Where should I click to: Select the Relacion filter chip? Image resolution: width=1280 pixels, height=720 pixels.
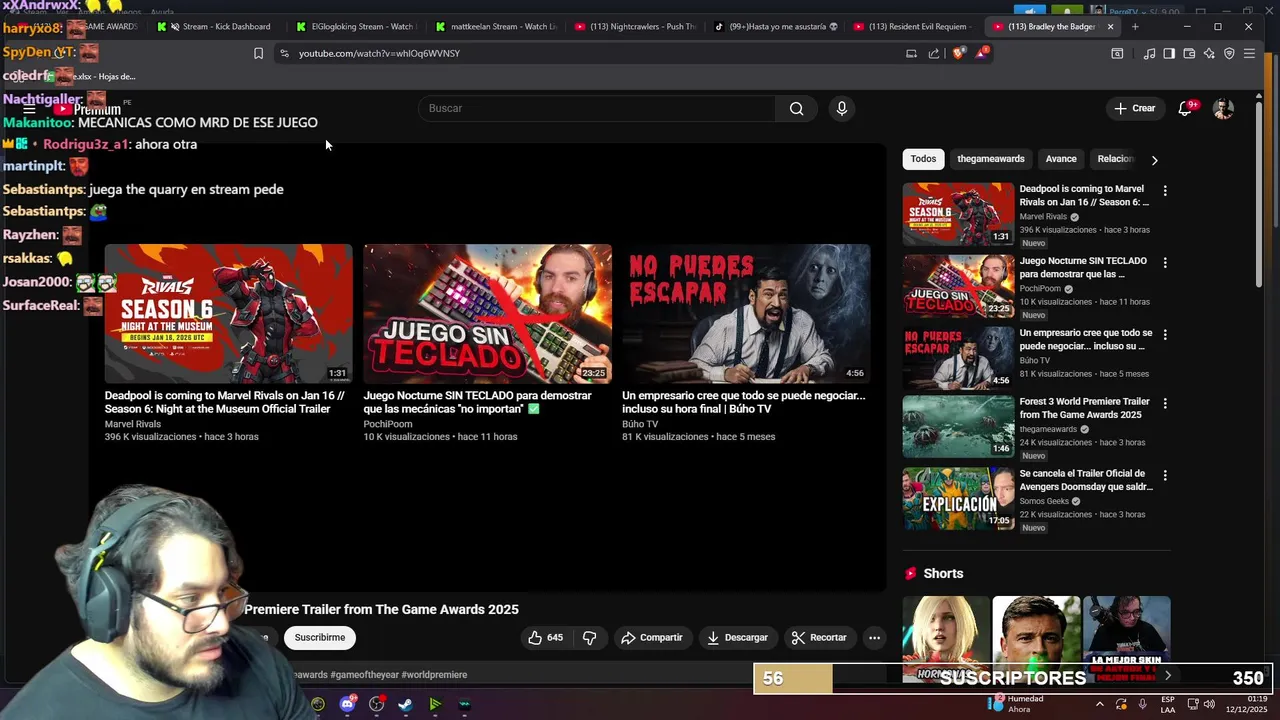1115,159
